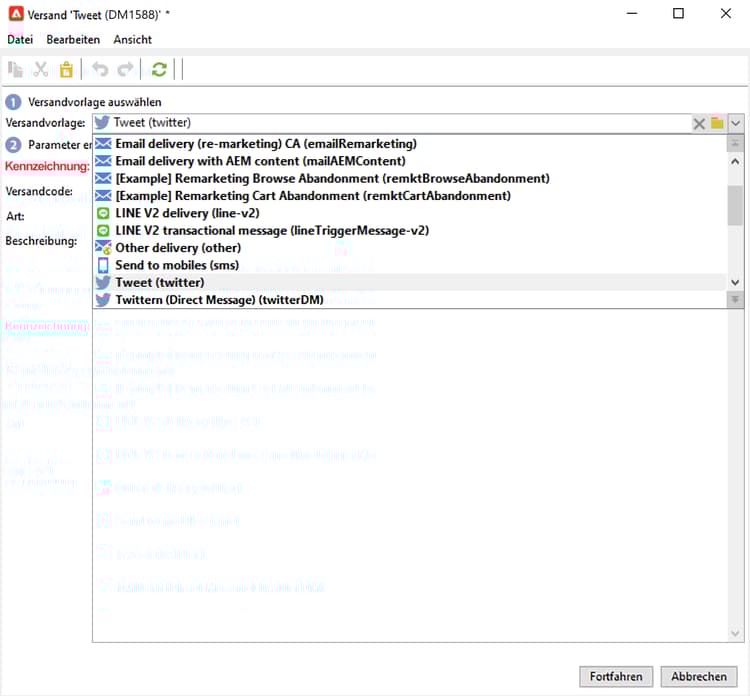Click the template list scroll up arrow
This screenshot has height=696, width=750.
(x=735, y=162)
